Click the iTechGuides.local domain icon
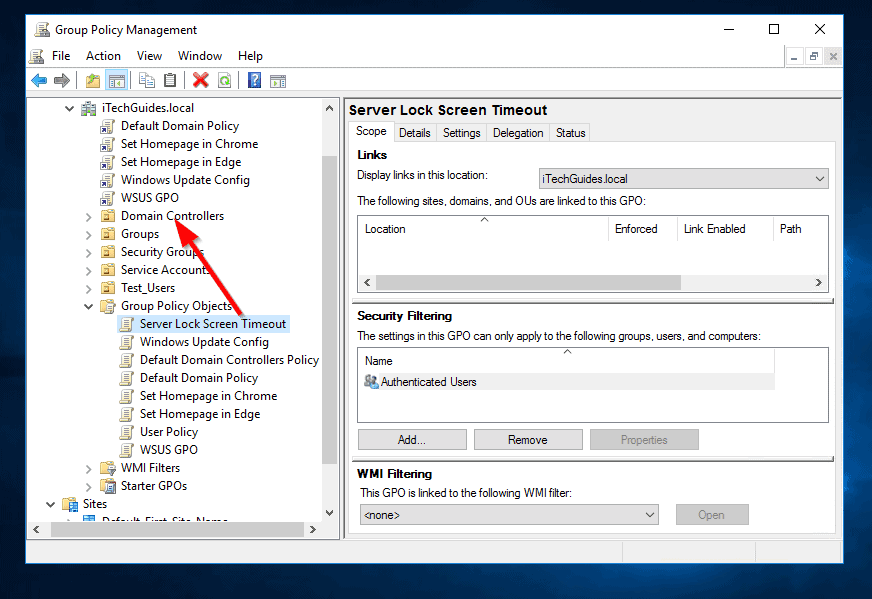 click(x=89, y=108)
